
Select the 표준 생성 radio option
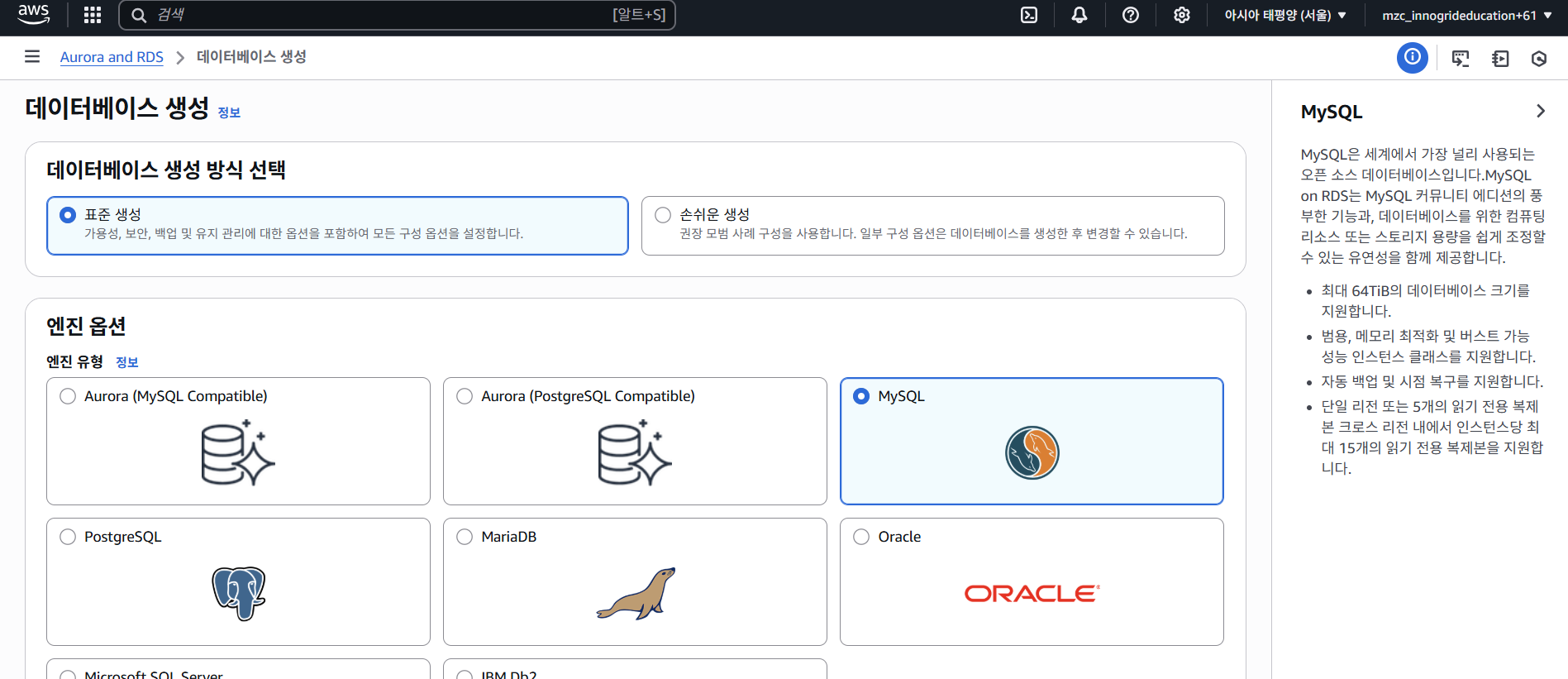pyautogui.click(x=68, y=215)
